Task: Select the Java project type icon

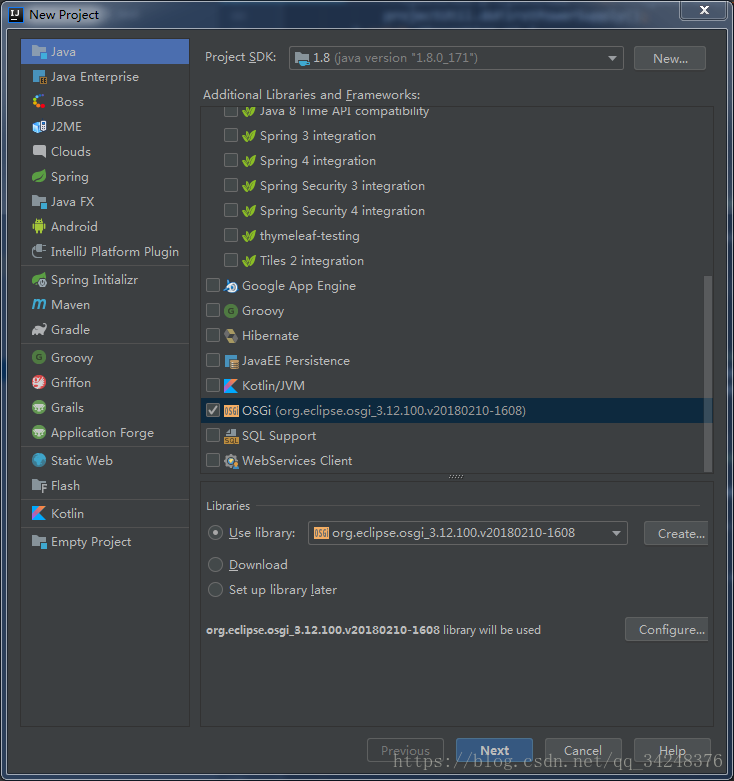Action: (39, 51)
